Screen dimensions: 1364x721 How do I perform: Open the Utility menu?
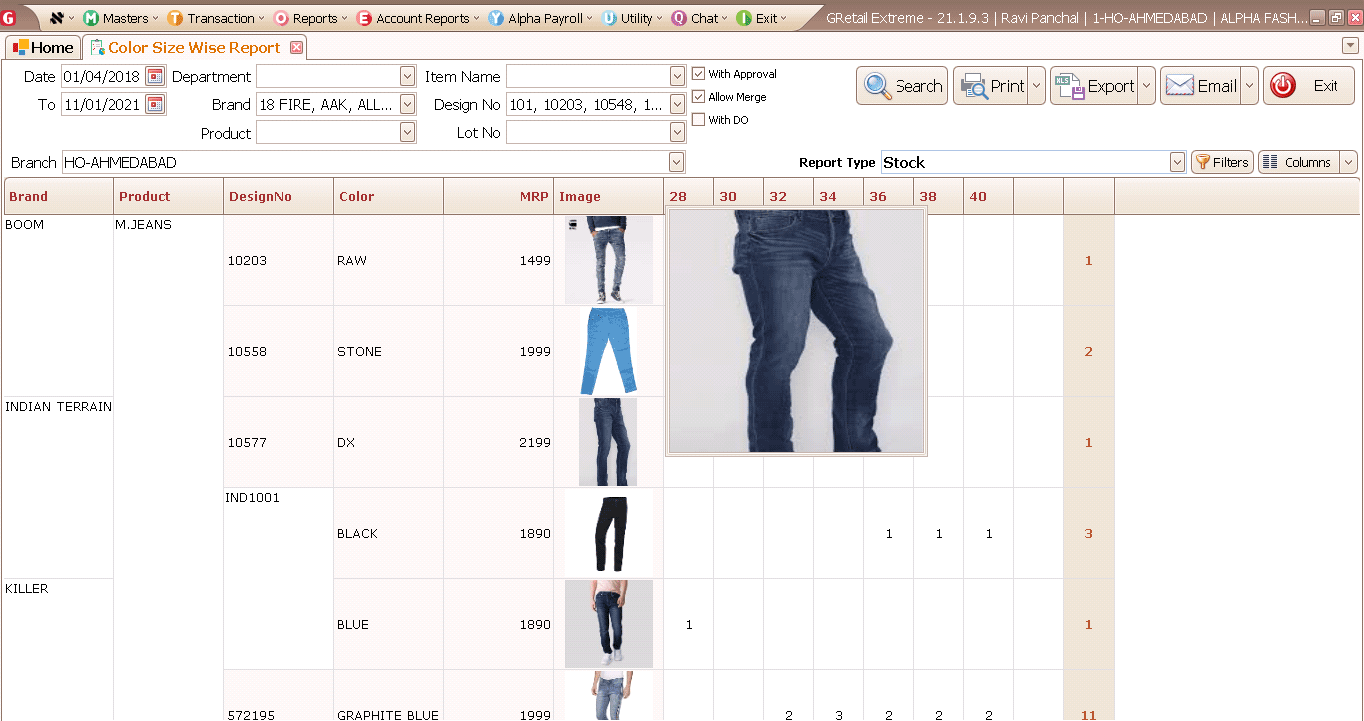(633, 18)
